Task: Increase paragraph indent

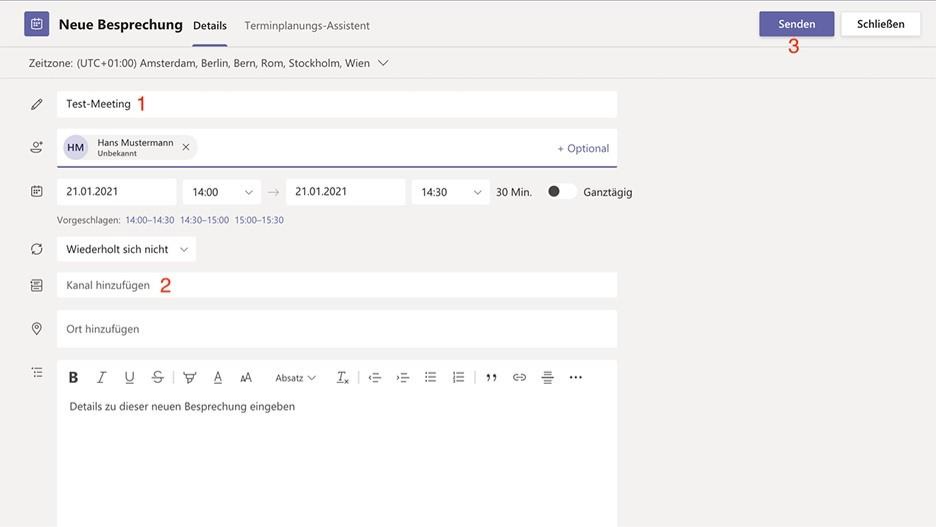Action: coord(403,377)
